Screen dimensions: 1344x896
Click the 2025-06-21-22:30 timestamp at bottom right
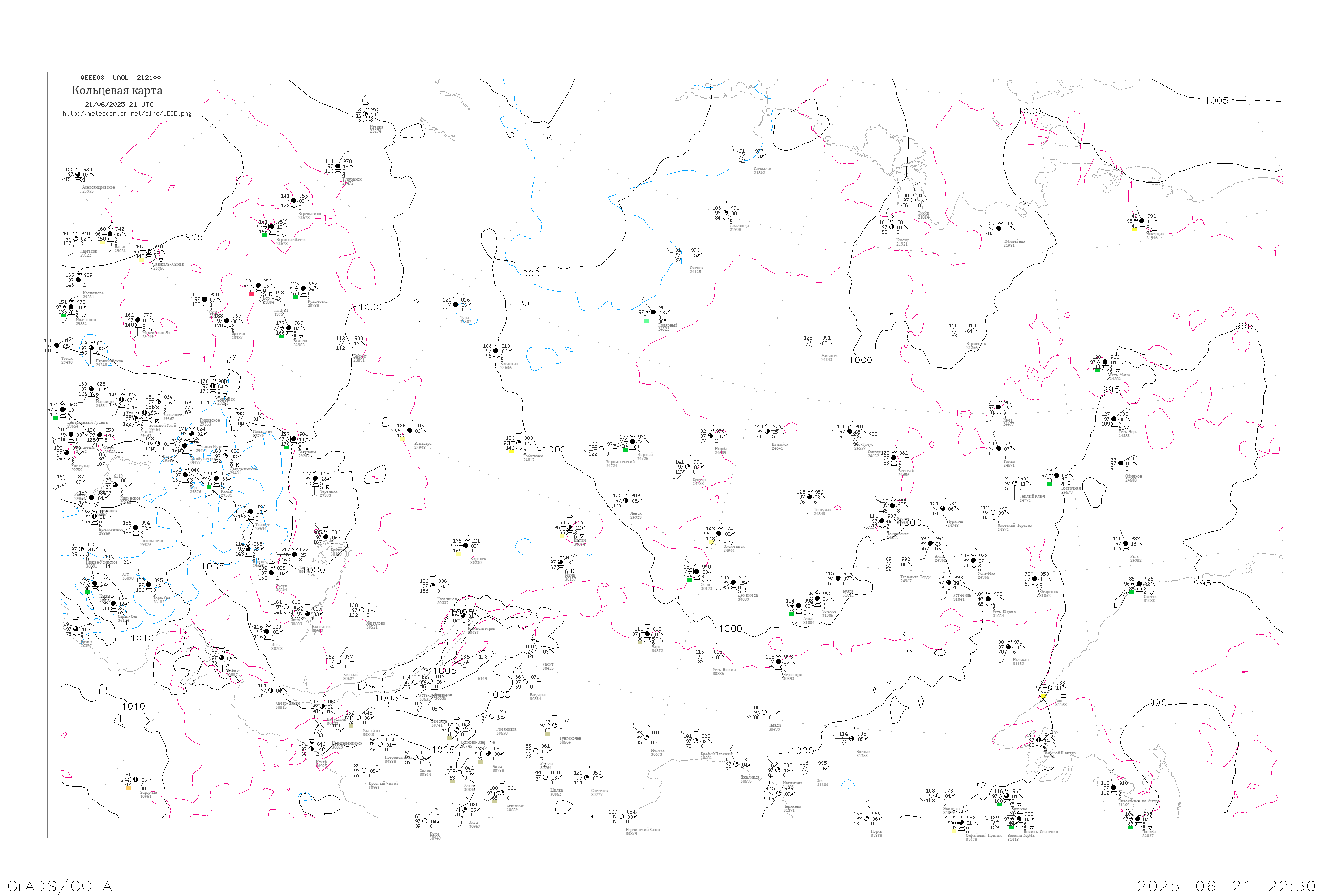1226,886
